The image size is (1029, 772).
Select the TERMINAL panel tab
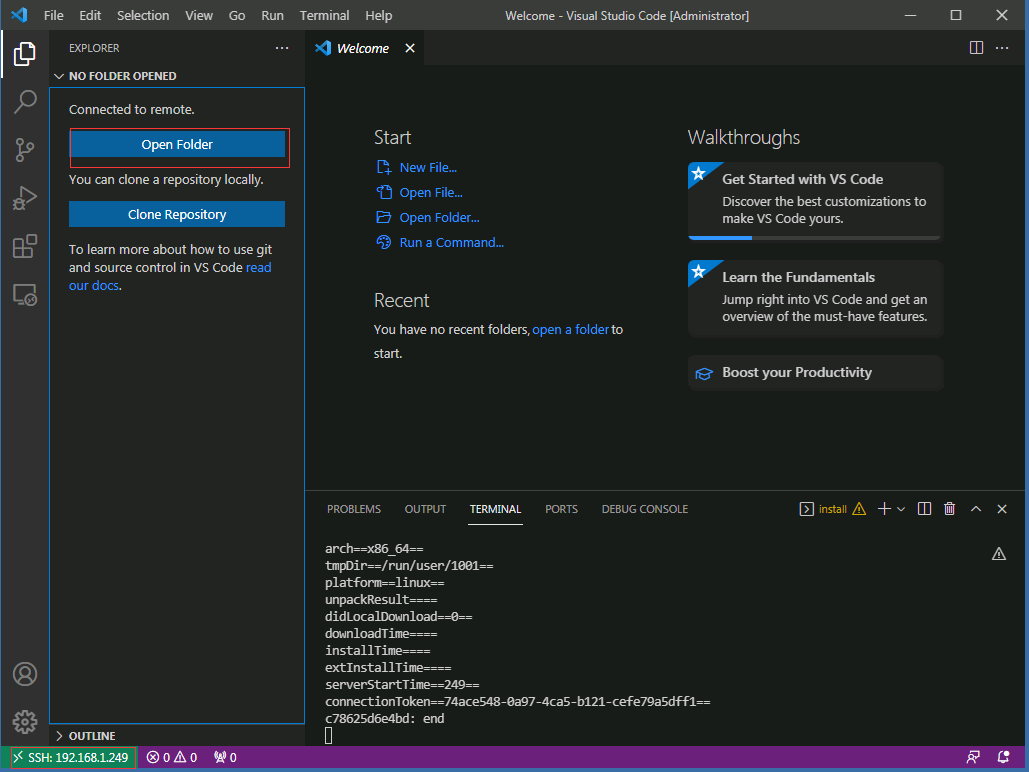(495, 509)
